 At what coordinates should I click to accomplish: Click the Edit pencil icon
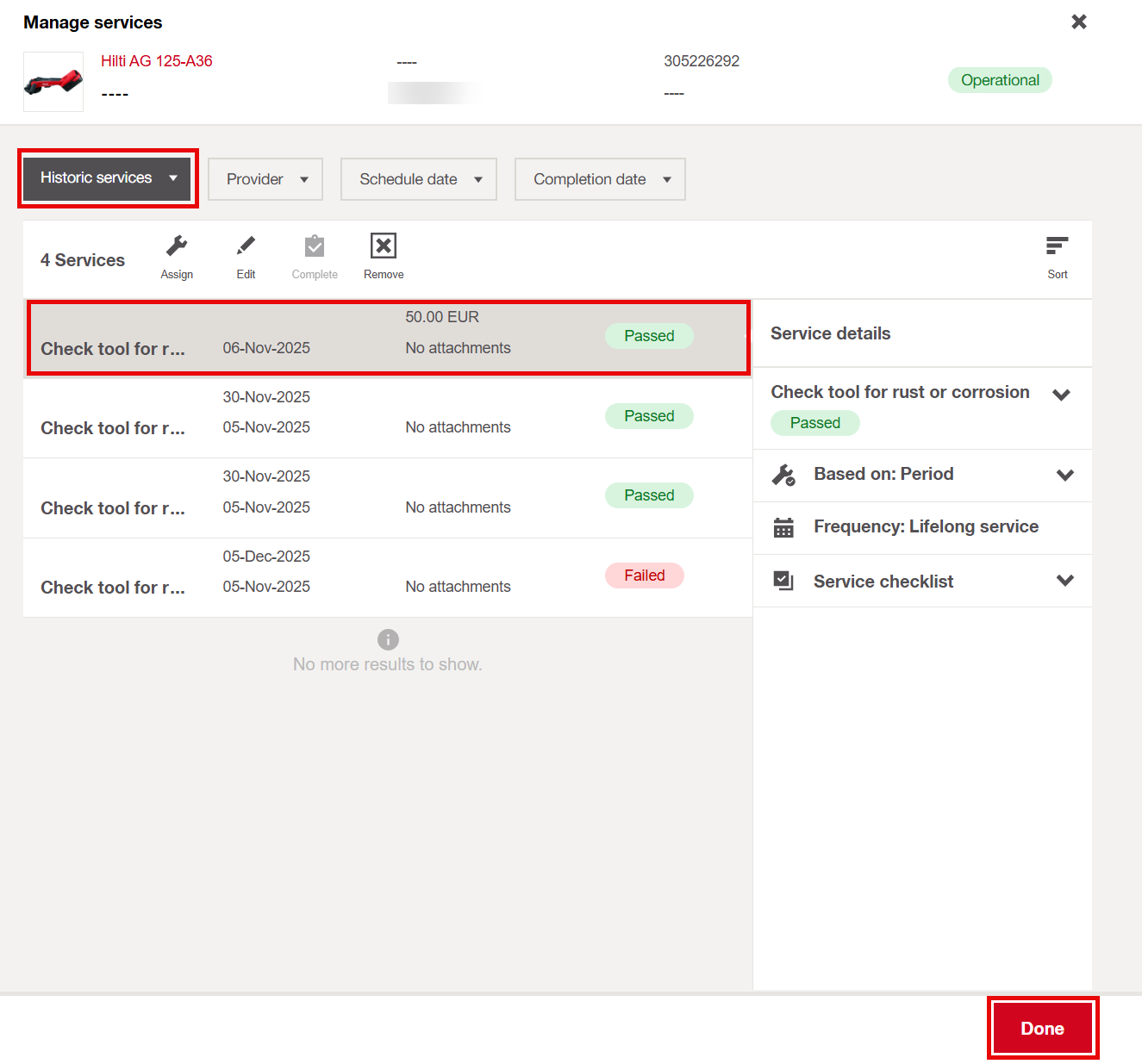point(246,247)
